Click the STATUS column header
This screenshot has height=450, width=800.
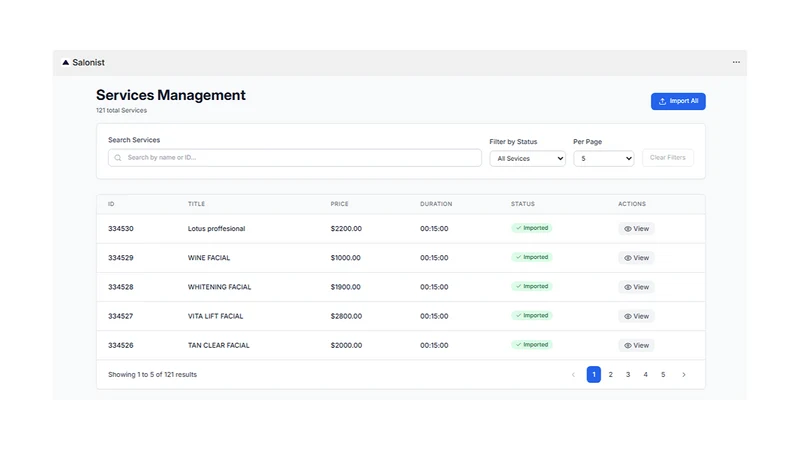(523, 204)
